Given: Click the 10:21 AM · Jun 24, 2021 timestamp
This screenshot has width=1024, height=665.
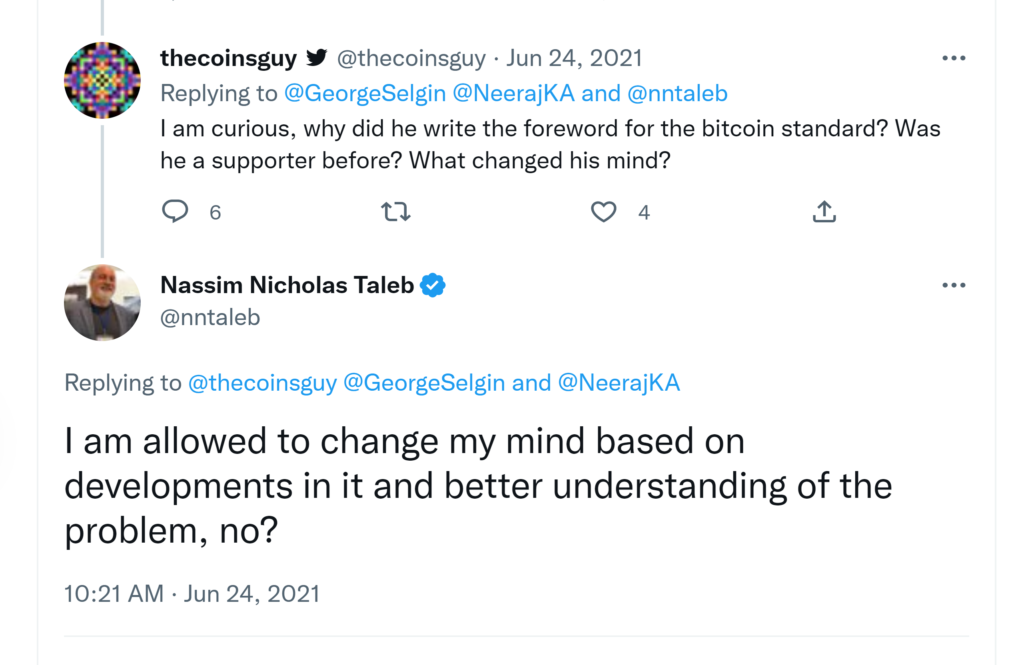Looking at the screenshot, I should point(192,593).
